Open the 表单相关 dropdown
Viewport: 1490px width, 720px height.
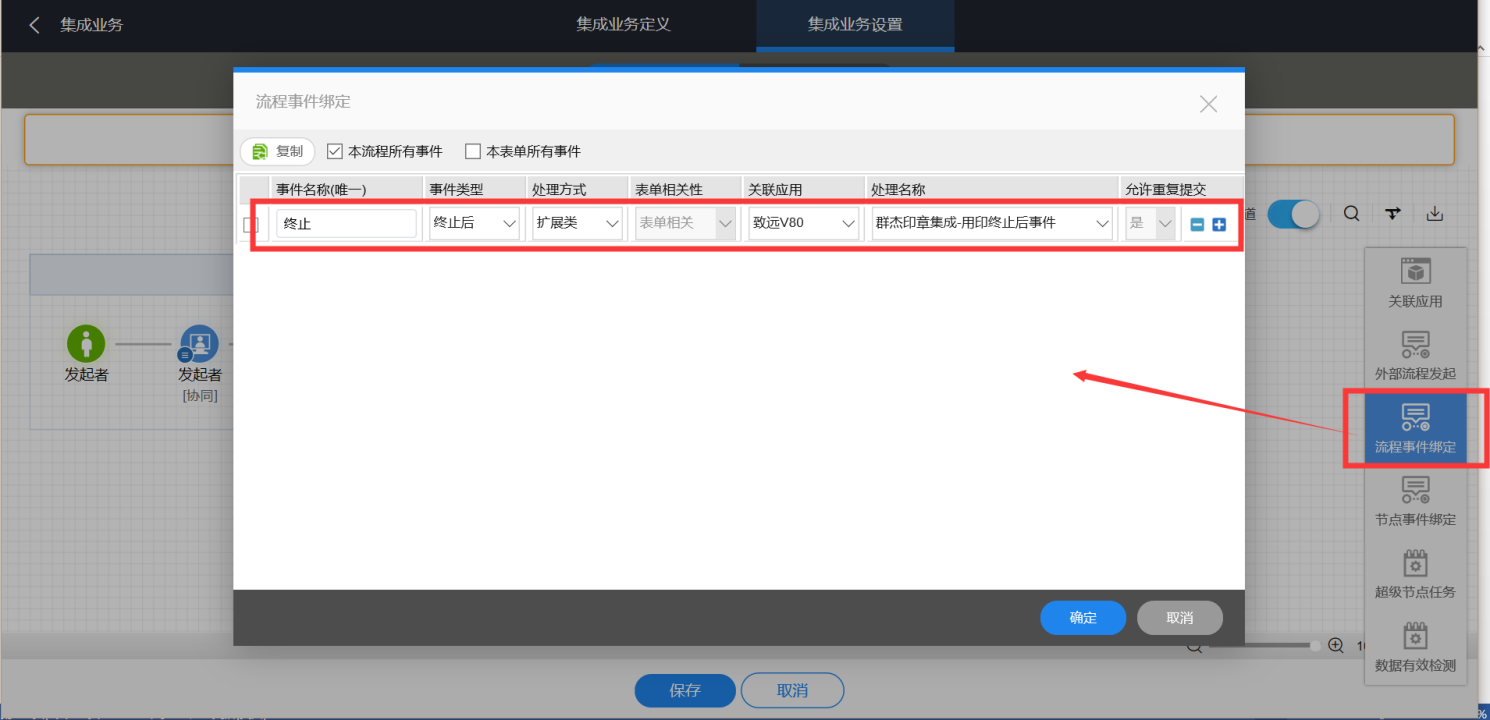(x=685, y=223)
